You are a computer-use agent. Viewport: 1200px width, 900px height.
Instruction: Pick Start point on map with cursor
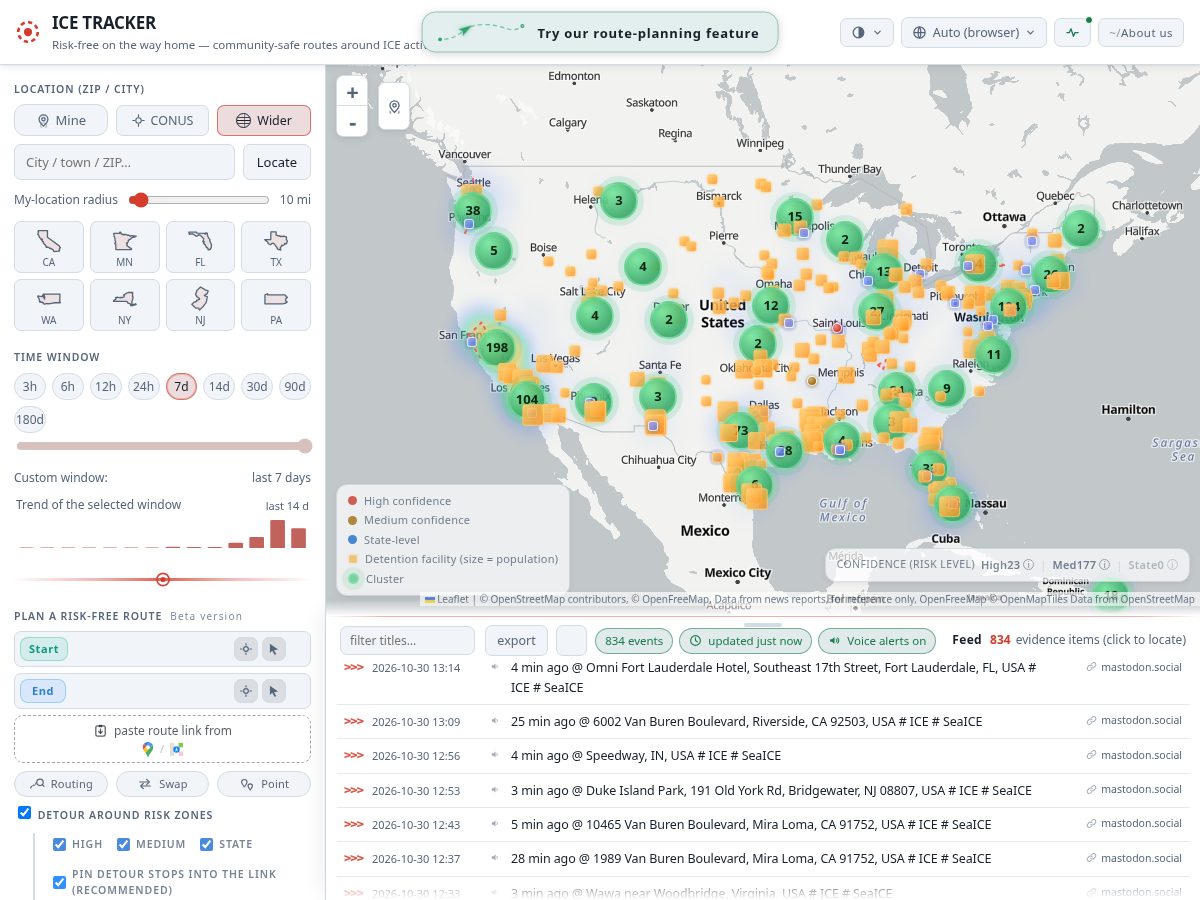274,649
